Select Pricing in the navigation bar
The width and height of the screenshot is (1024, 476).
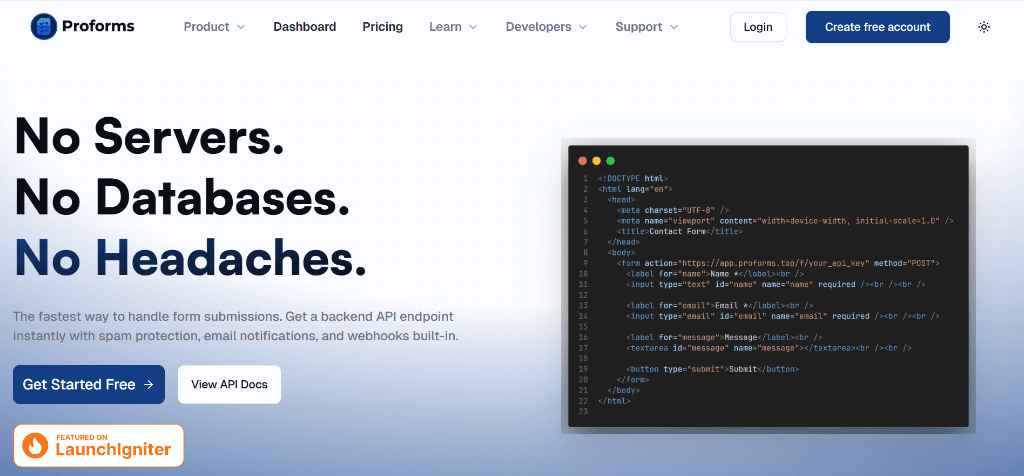click(x=382, y=27)
